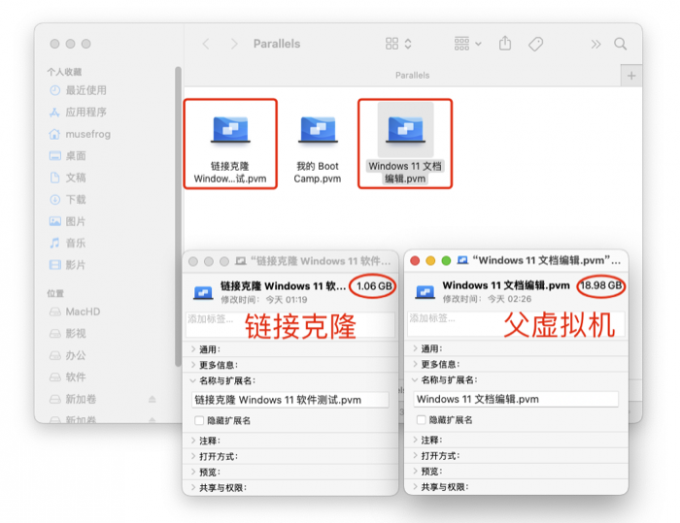
Task: Expand 通用 in Windows 11 文档编辑 info window
Action: (x=415, y=348)
